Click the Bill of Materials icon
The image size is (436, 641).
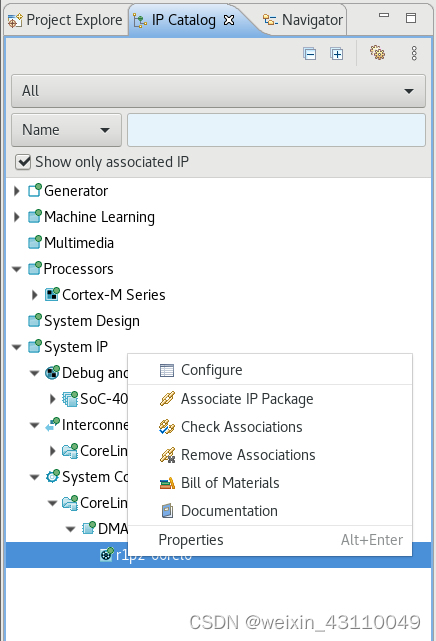(167, 483)
